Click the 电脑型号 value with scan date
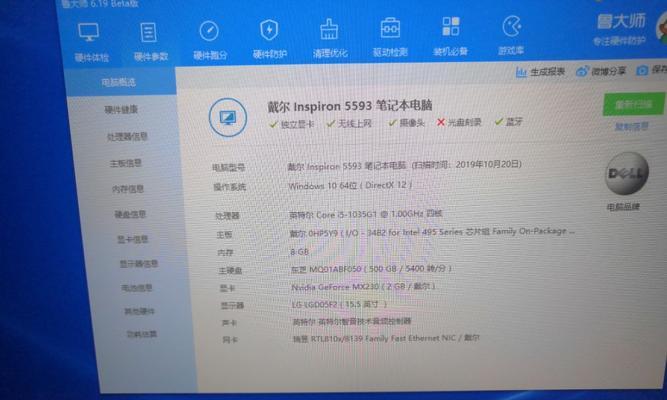 click(x=405, y=165)
